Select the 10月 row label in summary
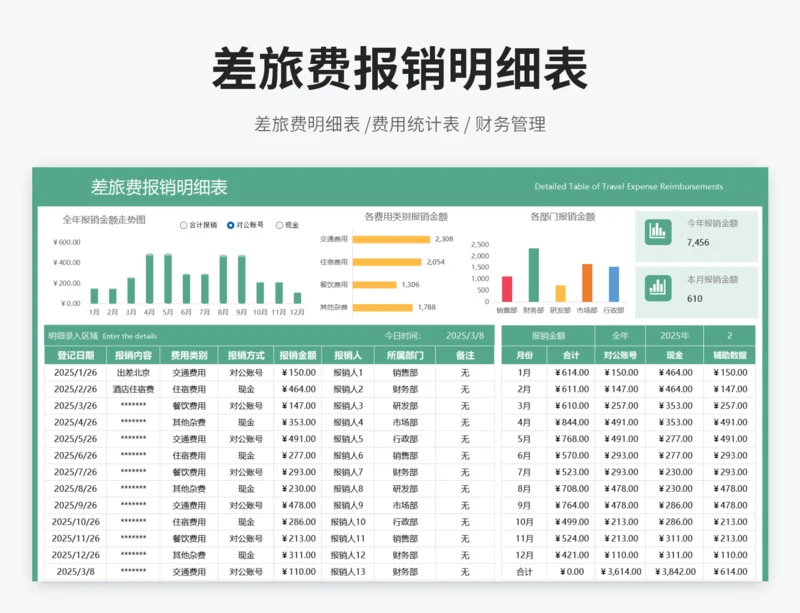This screenshot has height=613, width=800. [x=524, y=522]
